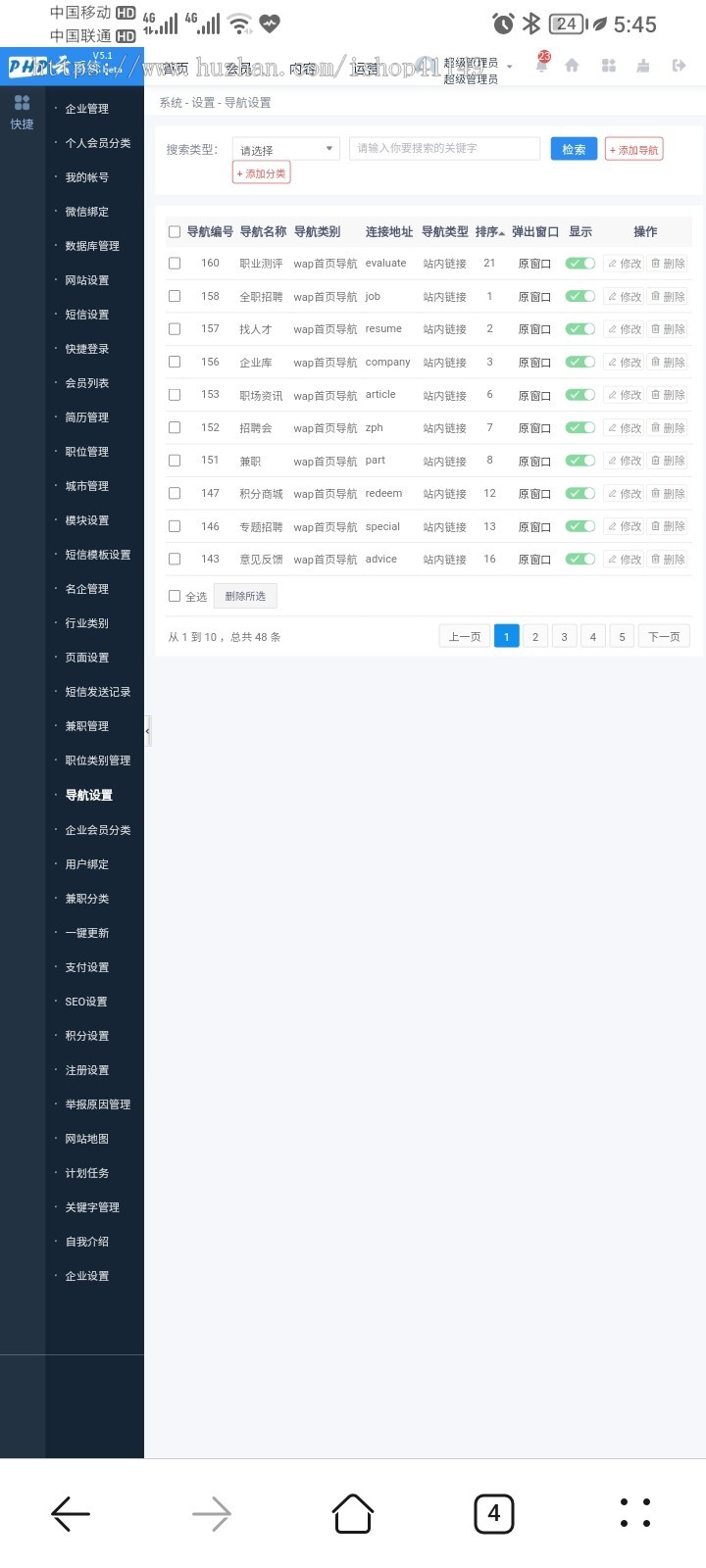Click the logout arrow icon in header
Screen dimensions: 706x1568
pyautogui.click(x=679, y=66)
